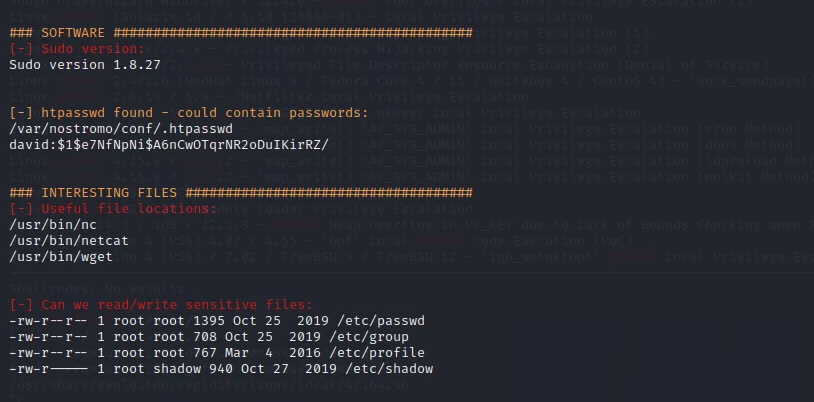Click the htpasswd found warning line
This screenshot has height=402, width=814.
point(189,113)
